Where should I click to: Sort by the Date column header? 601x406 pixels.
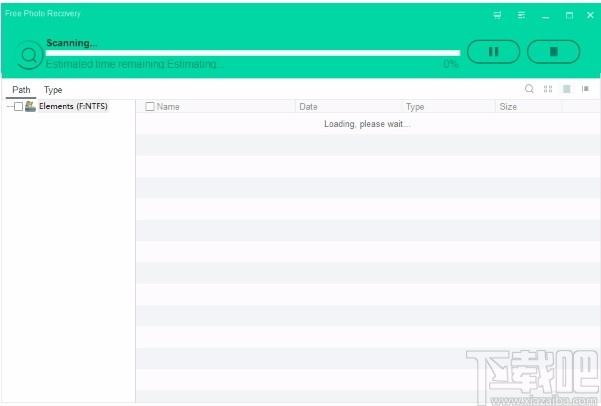308,107
